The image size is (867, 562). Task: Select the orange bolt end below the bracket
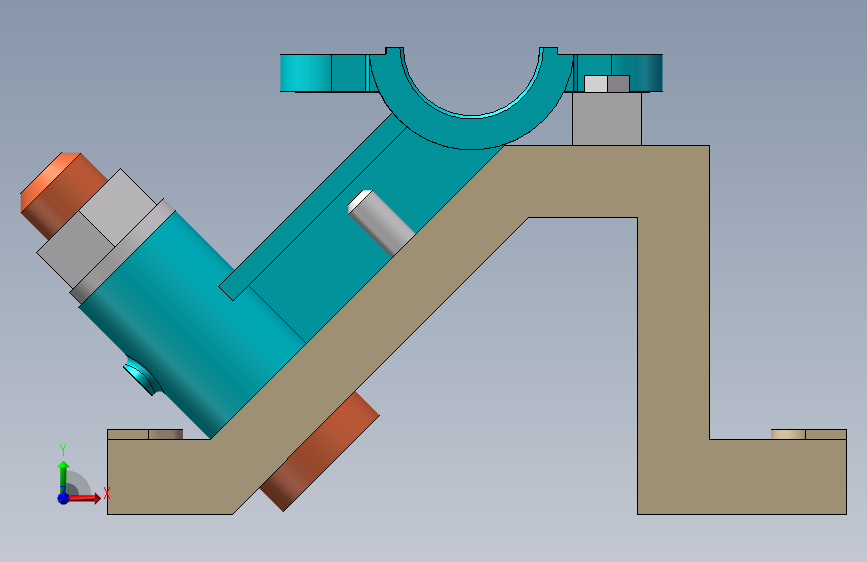click(x=320, y=452)
